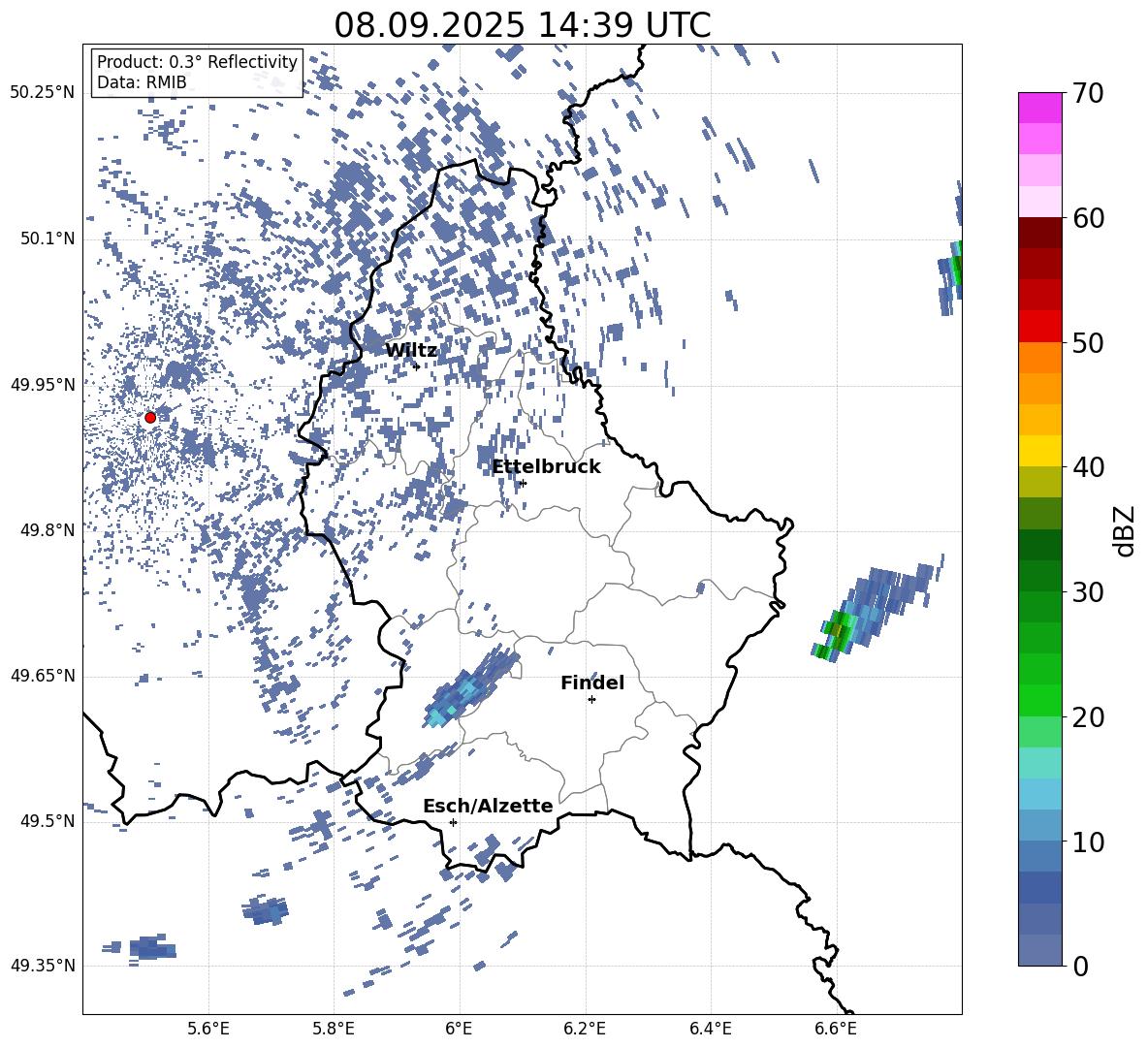The height and width of the screenshot is (1048, 1148).
Task: Click the bright red colorbar segment near 50
Action: click(x=1040, y=327)
